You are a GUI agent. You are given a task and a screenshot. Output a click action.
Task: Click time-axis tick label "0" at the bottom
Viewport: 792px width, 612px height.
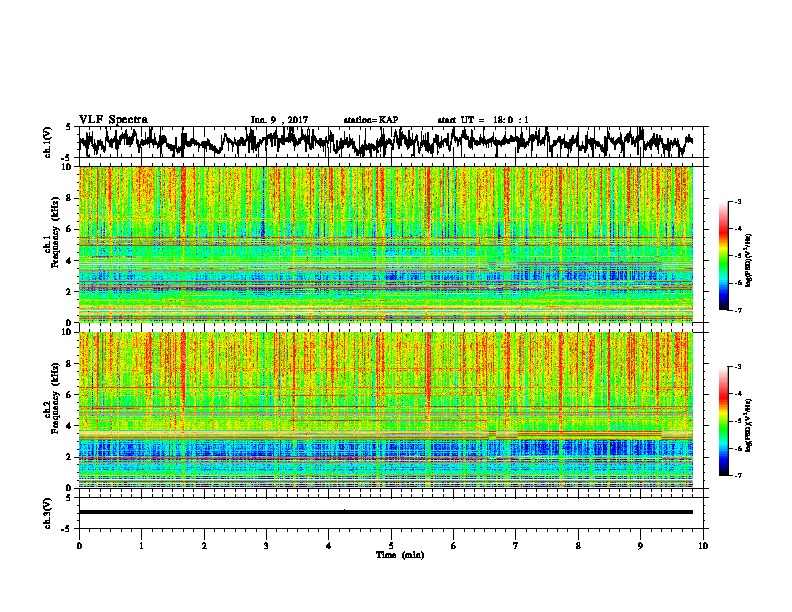[79, 546]
